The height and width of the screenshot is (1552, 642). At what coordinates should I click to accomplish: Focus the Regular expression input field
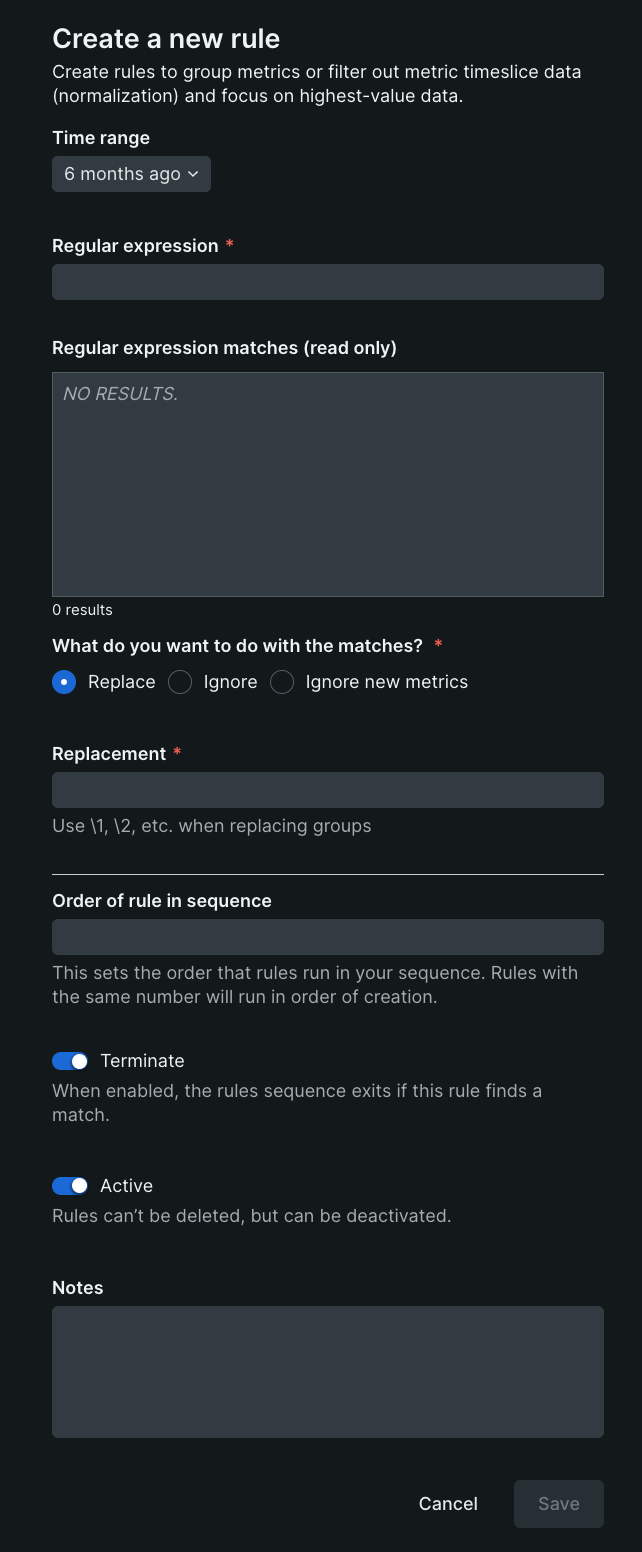327,282
